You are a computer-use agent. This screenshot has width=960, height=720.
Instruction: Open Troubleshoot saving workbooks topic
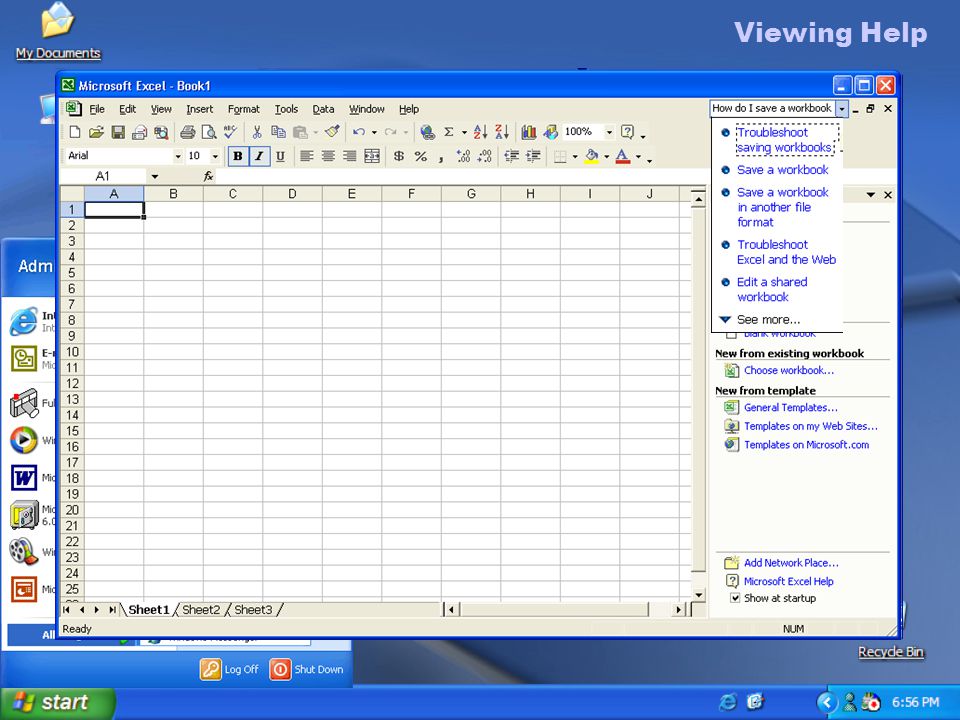tap(784, 140)
